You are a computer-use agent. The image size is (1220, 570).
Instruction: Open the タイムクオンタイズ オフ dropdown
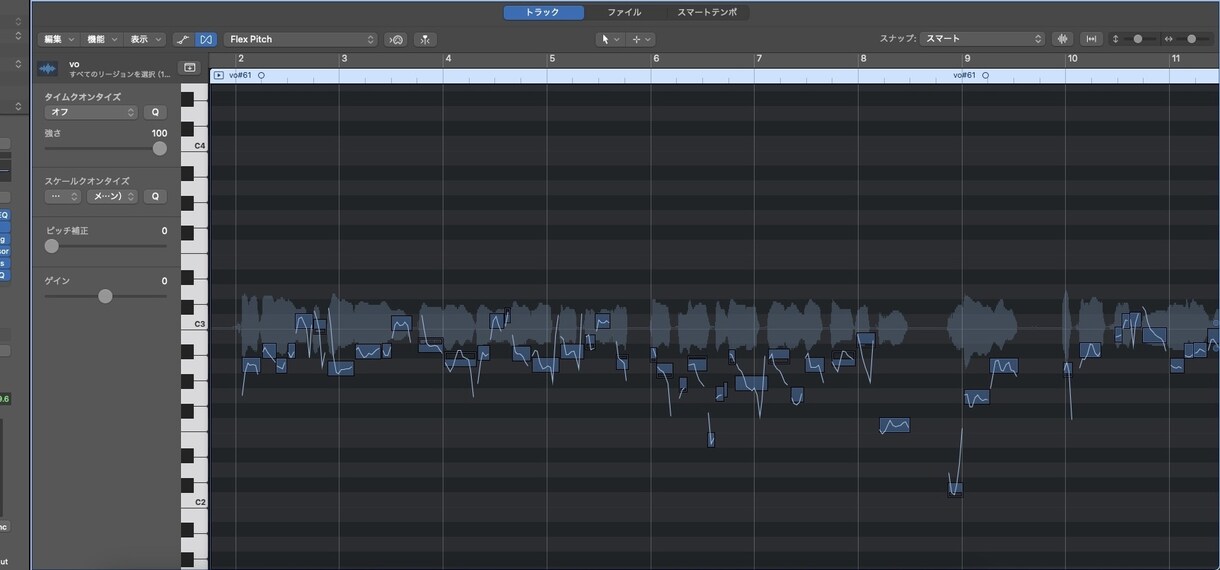pos(91,112)
